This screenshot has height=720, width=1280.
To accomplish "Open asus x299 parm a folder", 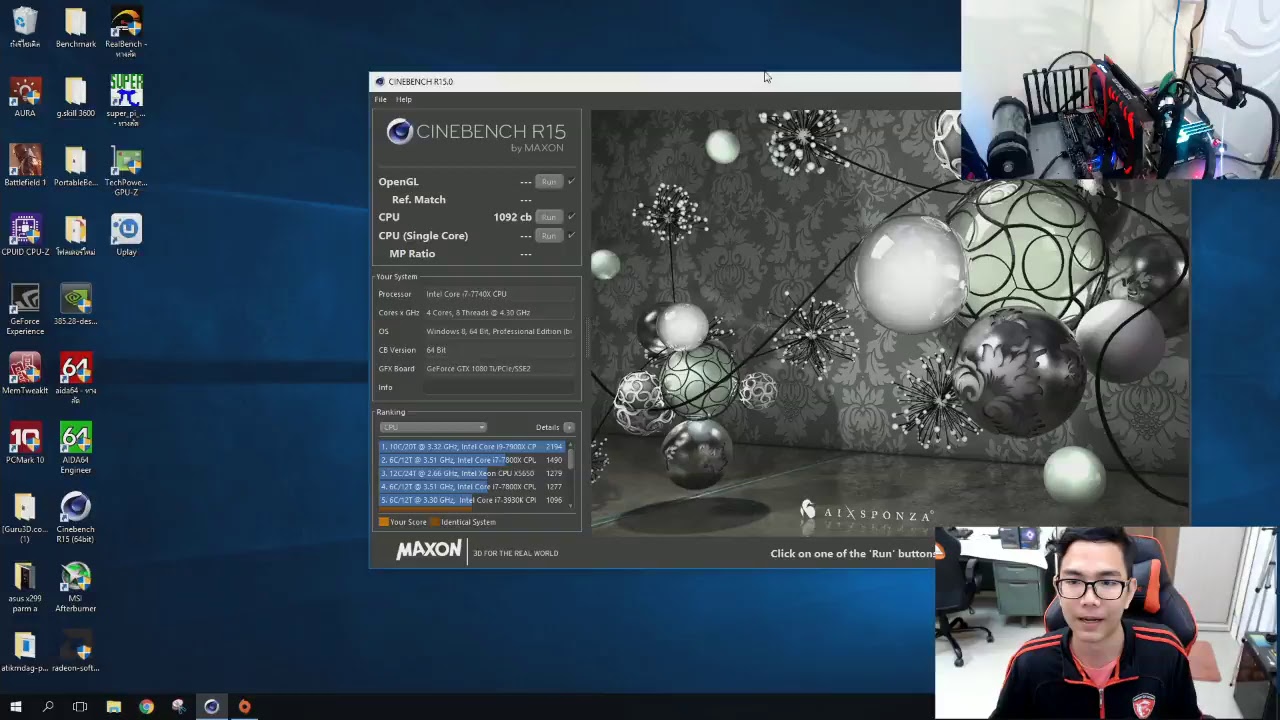I will tap(25, 587).
